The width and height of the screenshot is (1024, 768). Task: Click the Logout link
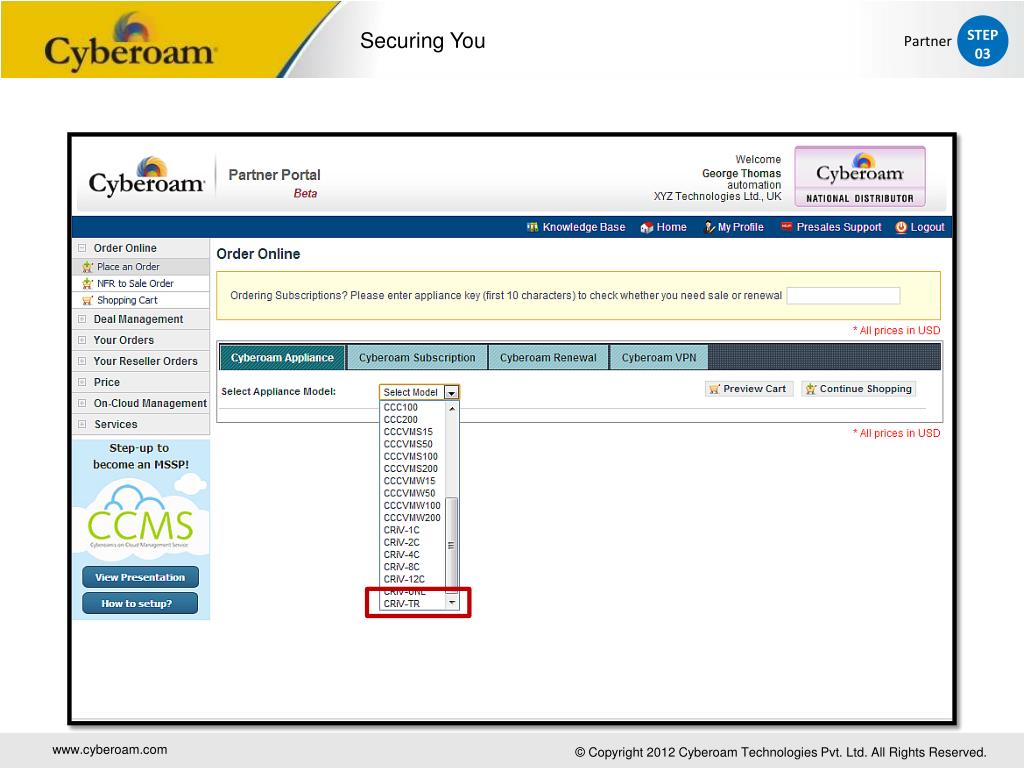tap(927, 227)
